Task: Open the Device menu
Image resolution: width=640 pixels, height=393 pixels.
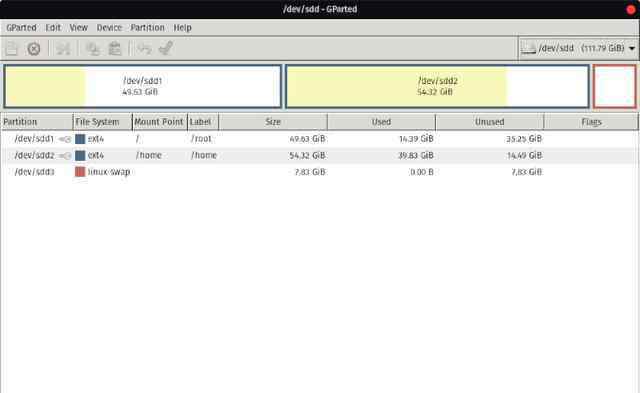Action: pos(109,27)
